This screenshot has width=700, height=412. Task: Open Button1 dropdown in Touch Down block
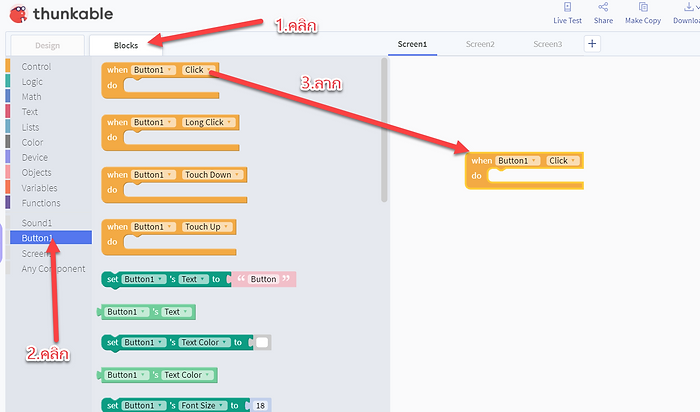pyautogui.click(x=154, y=175)
